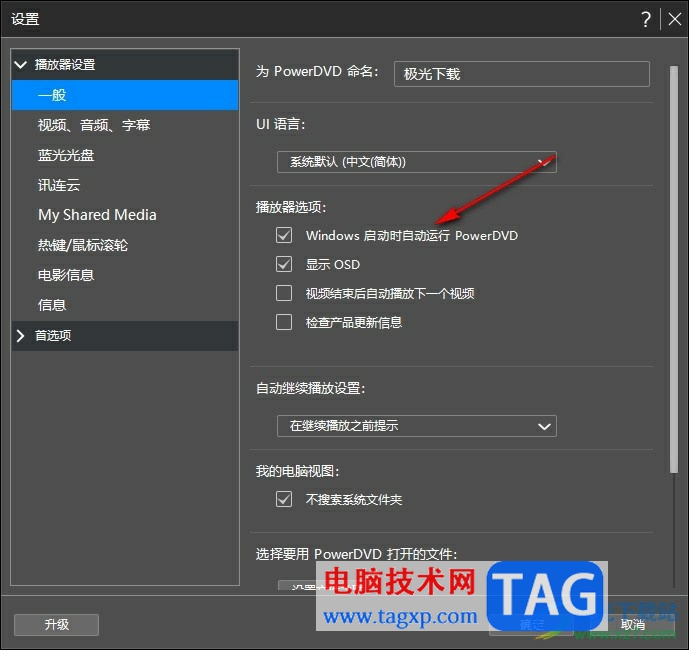Open the 自动继续播放设置 dropdown
Image resolution: width=689 pixels, height=650 pixels.
(417, 426)
